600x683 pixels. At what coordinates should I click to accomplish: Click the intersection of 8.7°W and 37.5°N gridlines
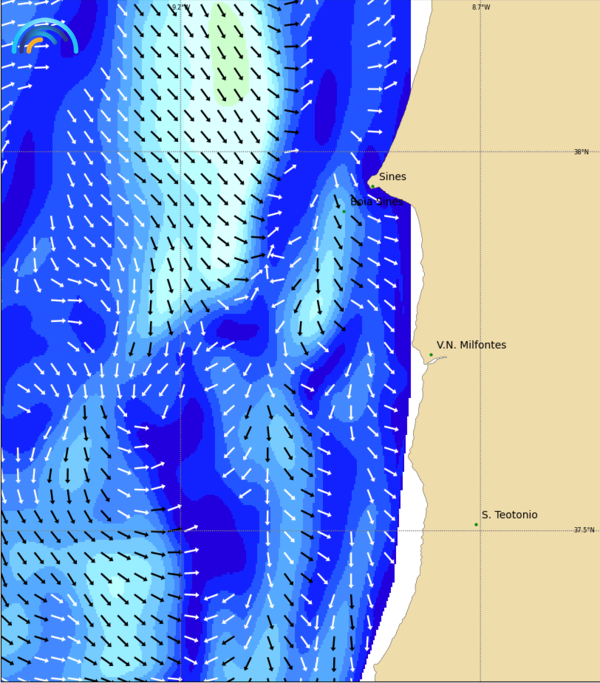(480, 530)
